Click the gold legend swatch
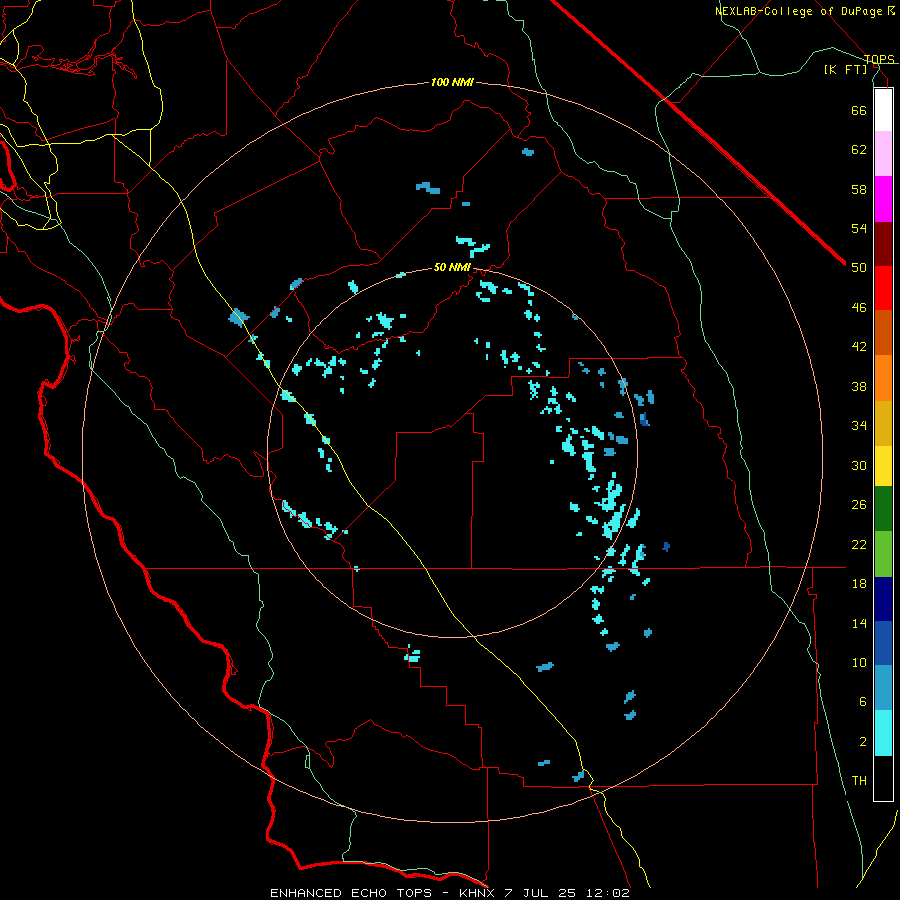The height and width of the screenshot is (900, 900). tap(883, 424)
